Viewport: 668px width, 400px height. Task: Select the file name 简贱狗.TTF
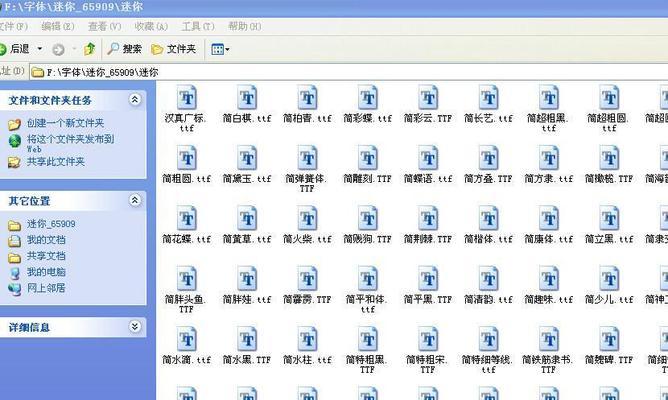click(368, 239)
